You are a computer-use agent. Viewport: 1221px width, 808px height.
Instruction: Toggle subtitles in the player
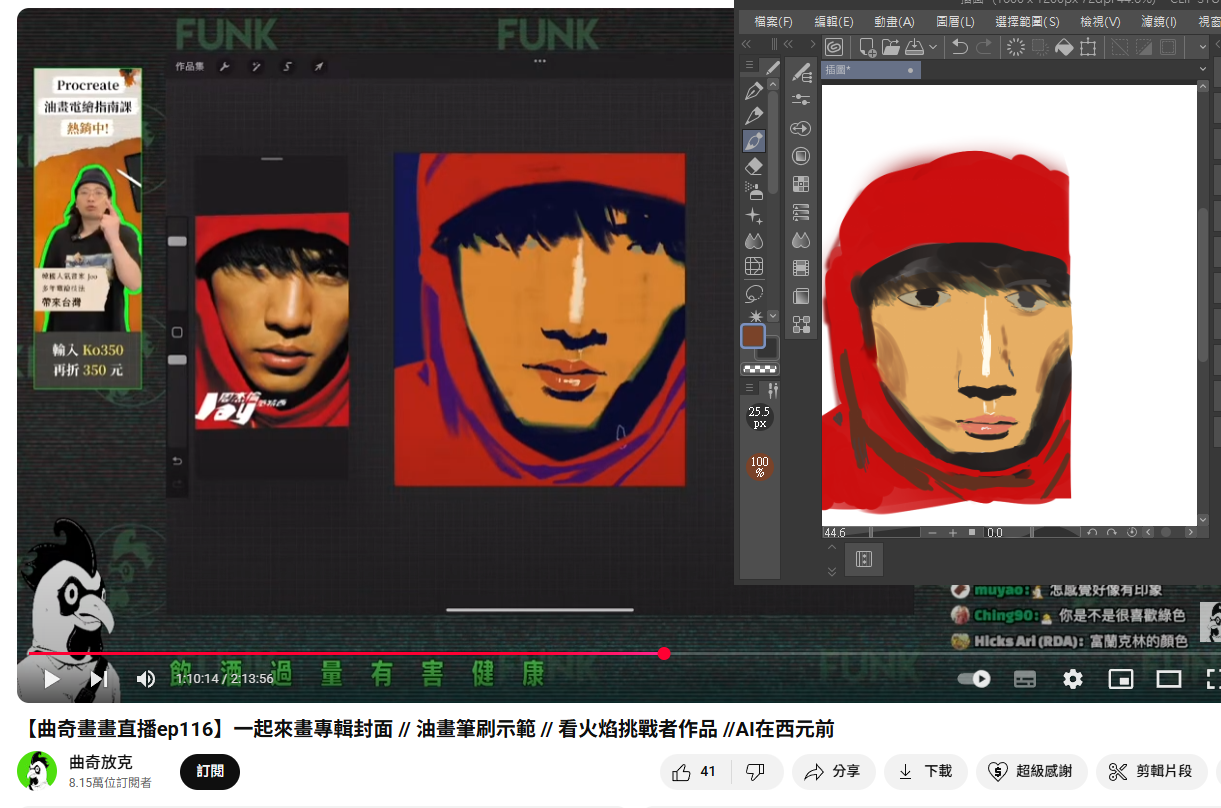coord(1025,679)
